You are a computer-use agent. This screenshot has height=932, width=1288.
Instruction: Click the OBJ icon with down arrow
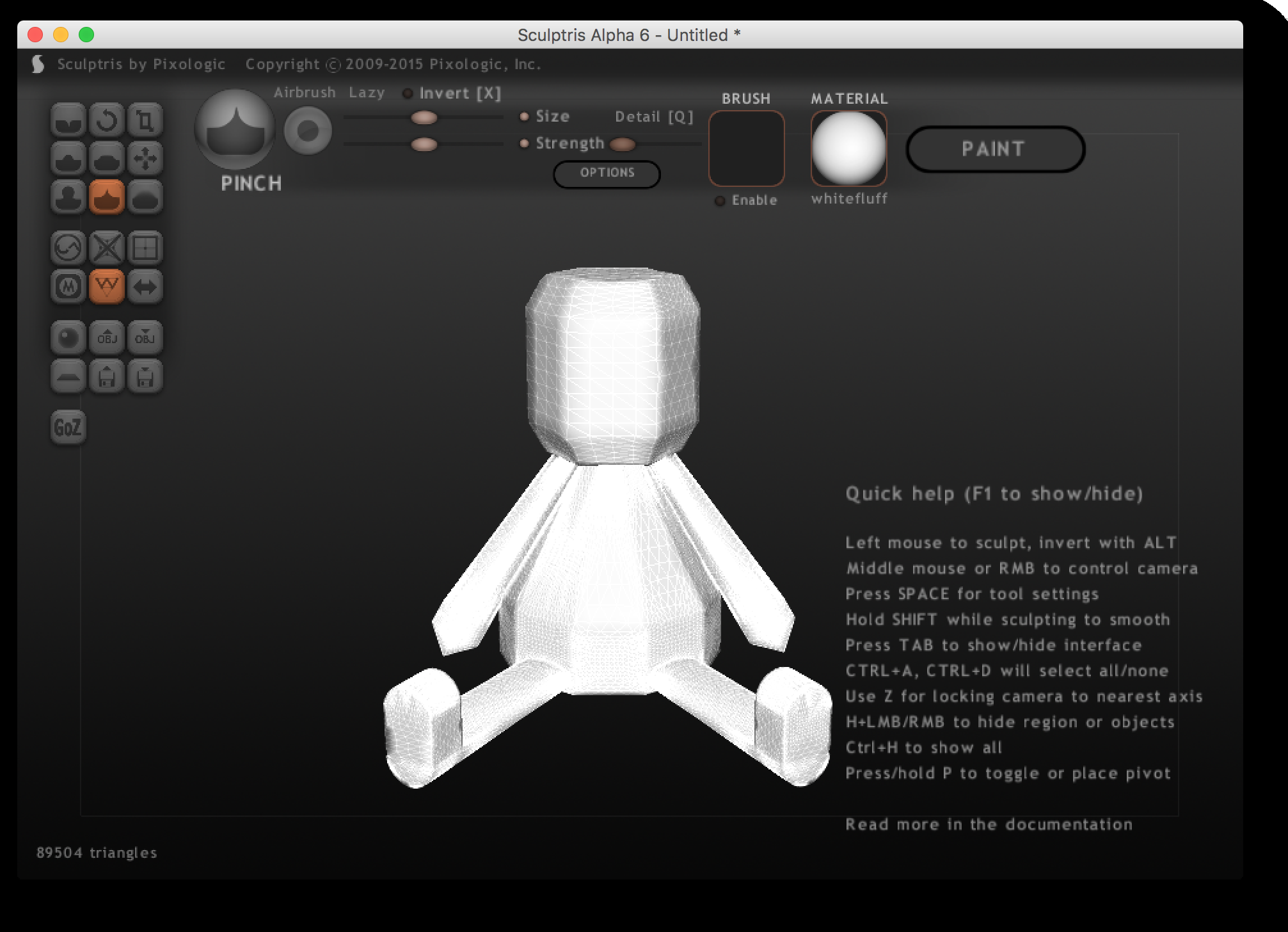pyautogui.click(x=145, y=337)
